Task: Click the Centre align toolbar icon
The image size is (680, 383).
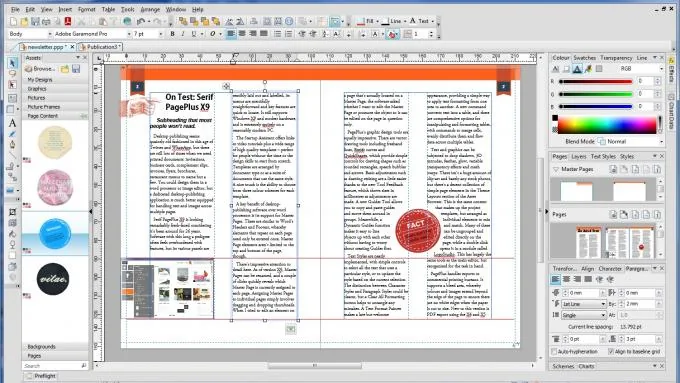Action: click(242, 34)
